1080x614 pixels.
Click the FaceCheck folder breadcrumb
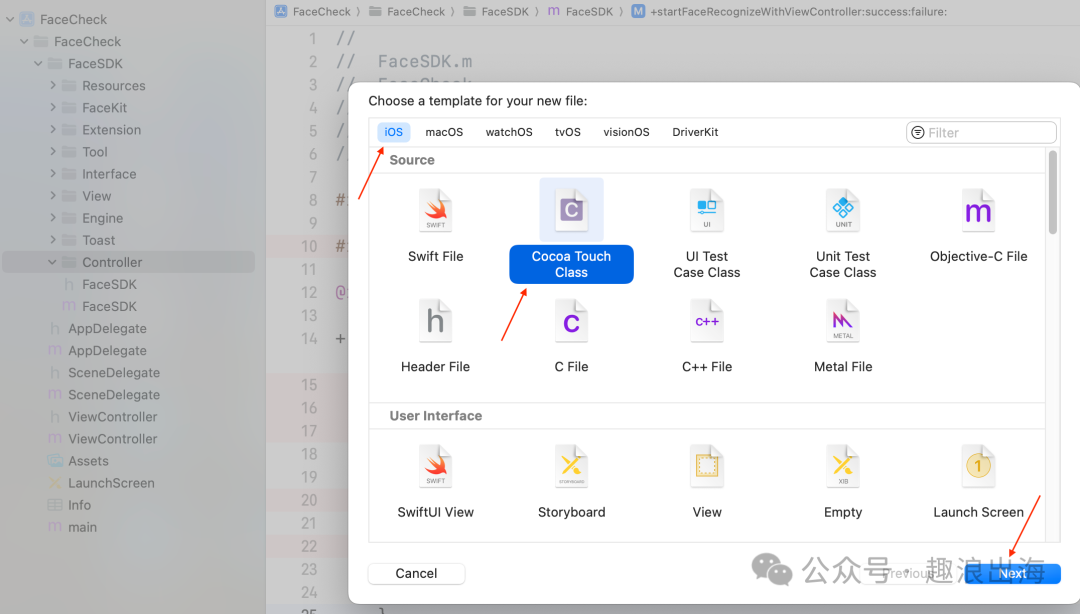pyautogui.click(x=407, y=11)
